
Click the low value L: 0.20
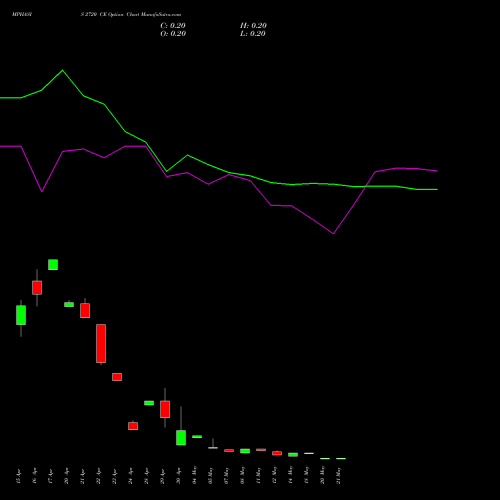[x=253, y=34]
